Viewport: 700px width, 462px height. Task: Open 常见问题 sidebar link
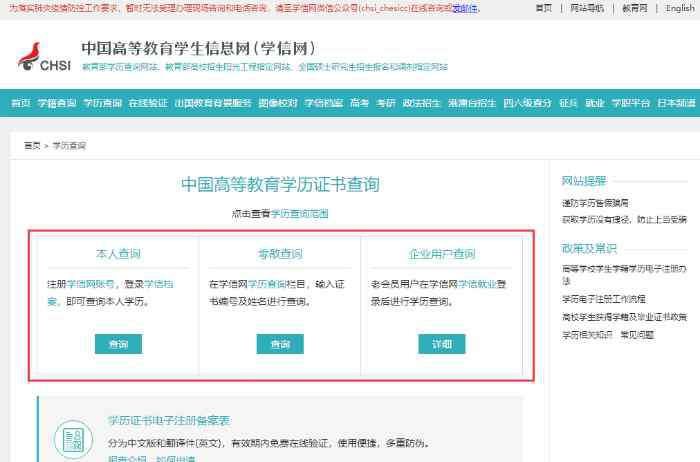click(637, 335)
